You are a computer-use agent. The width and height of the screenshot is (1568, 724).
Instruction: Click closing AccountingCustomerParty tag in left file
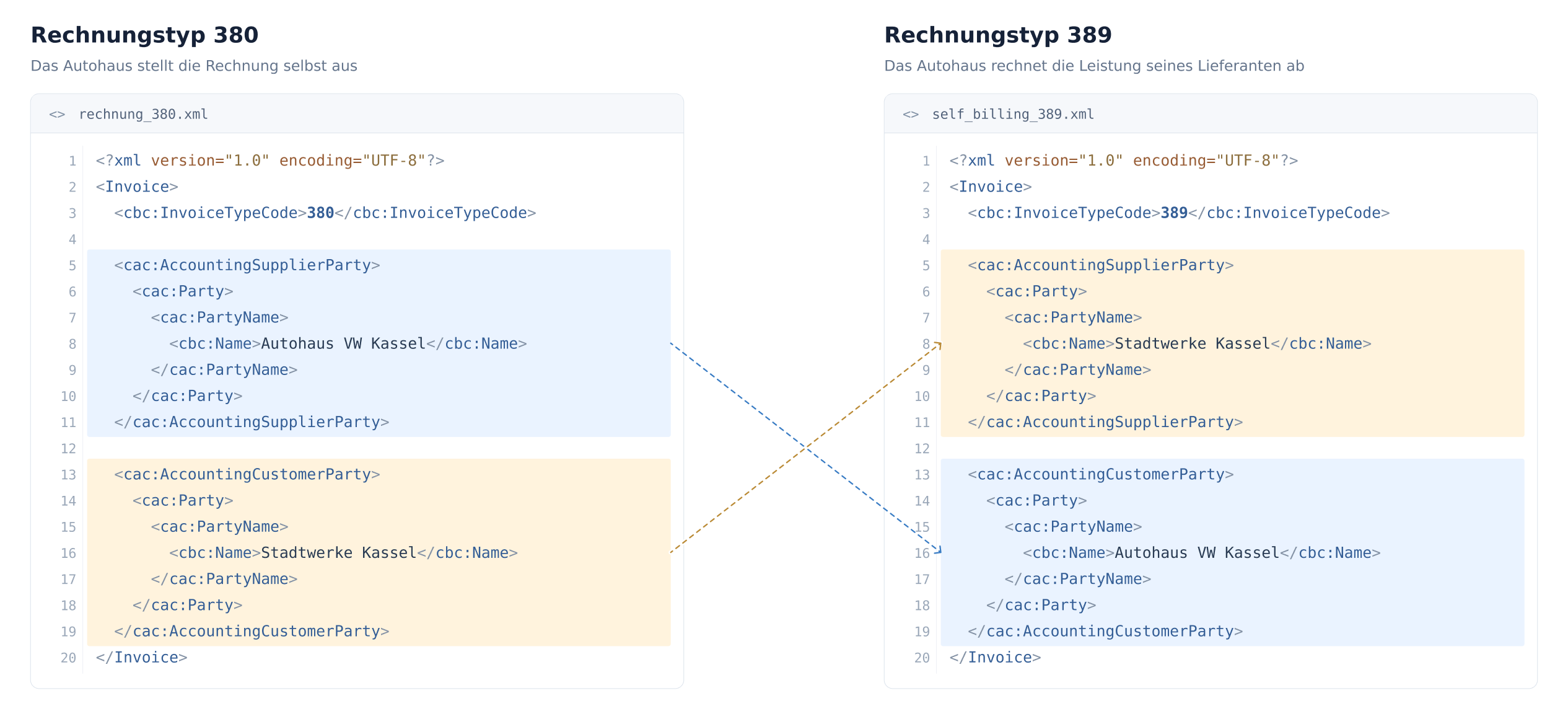(x=252, y=632)
